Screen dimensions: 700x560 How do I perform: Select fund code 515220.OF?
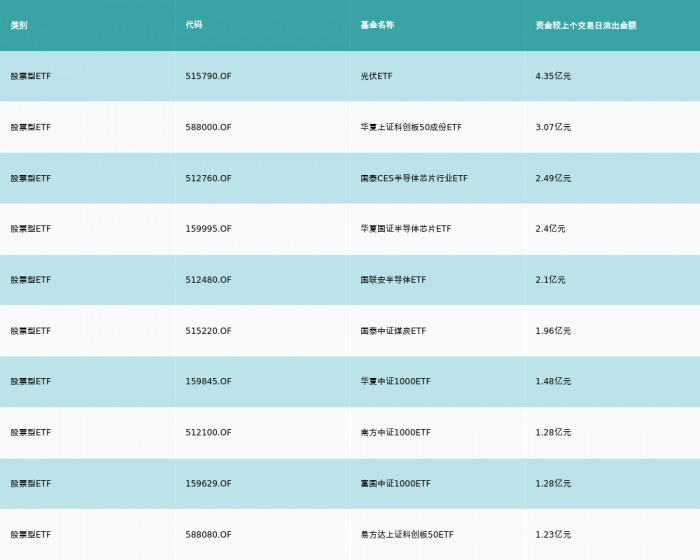click(208, 331)
